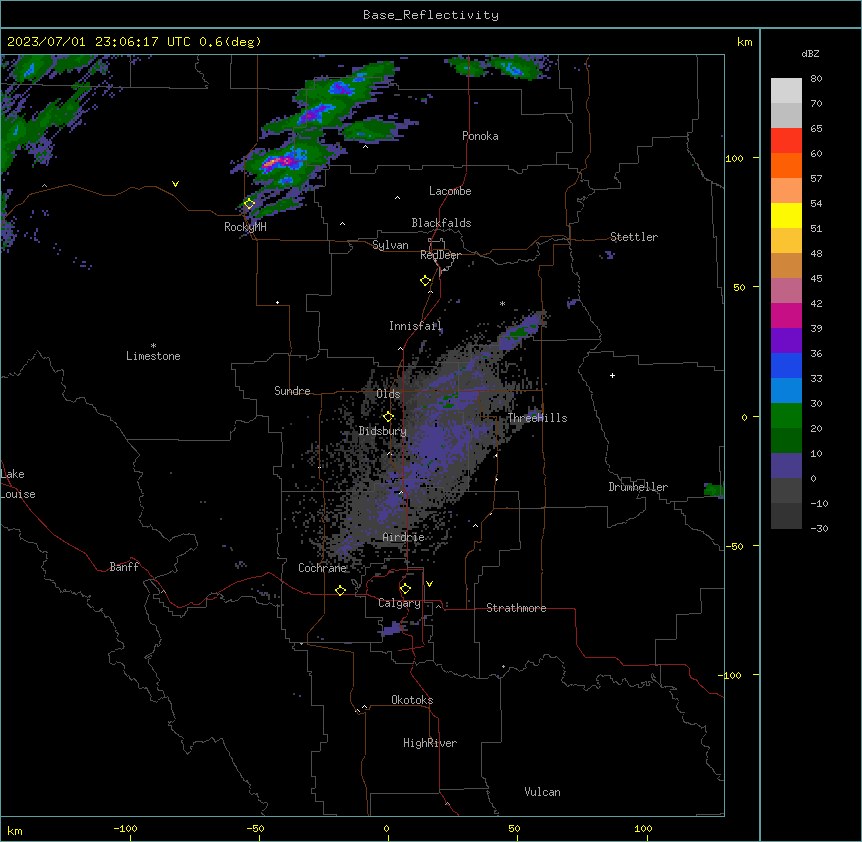
Task: Pick the bright yellow swatch in dBZ legend
Action: 786,215
